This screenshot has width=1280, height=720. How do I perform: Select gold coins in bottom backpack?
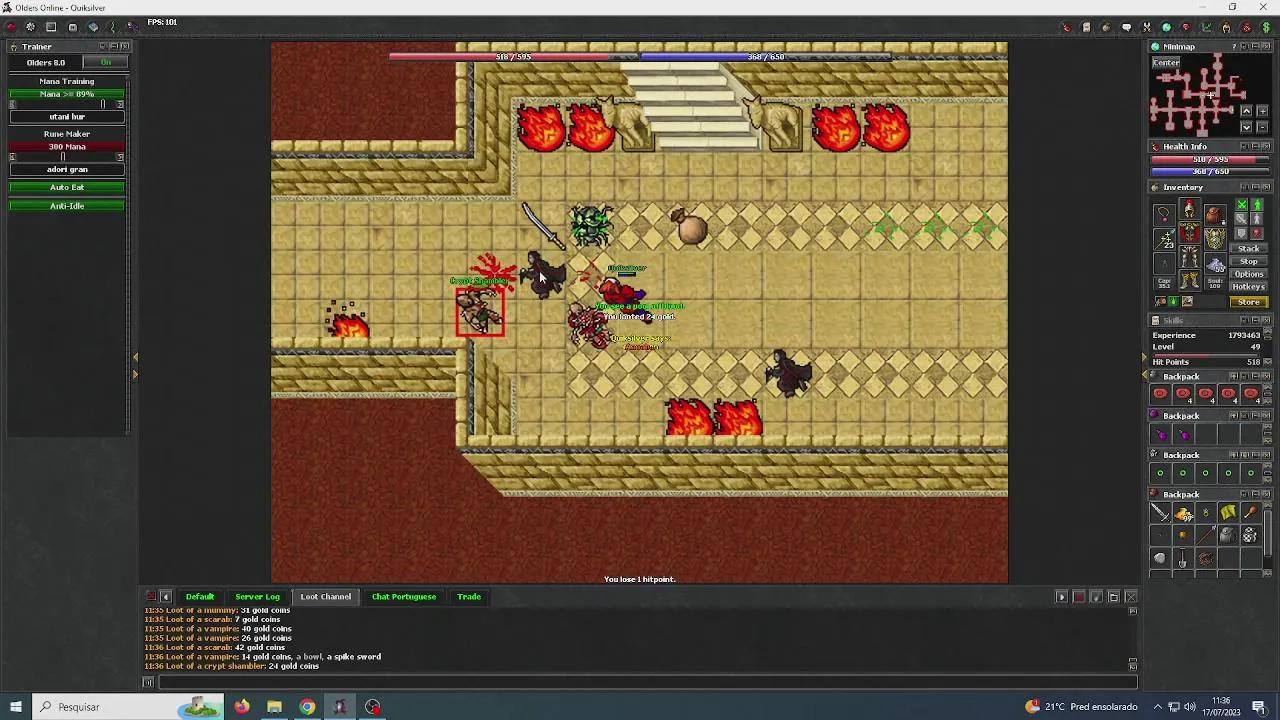[1183, 513]
